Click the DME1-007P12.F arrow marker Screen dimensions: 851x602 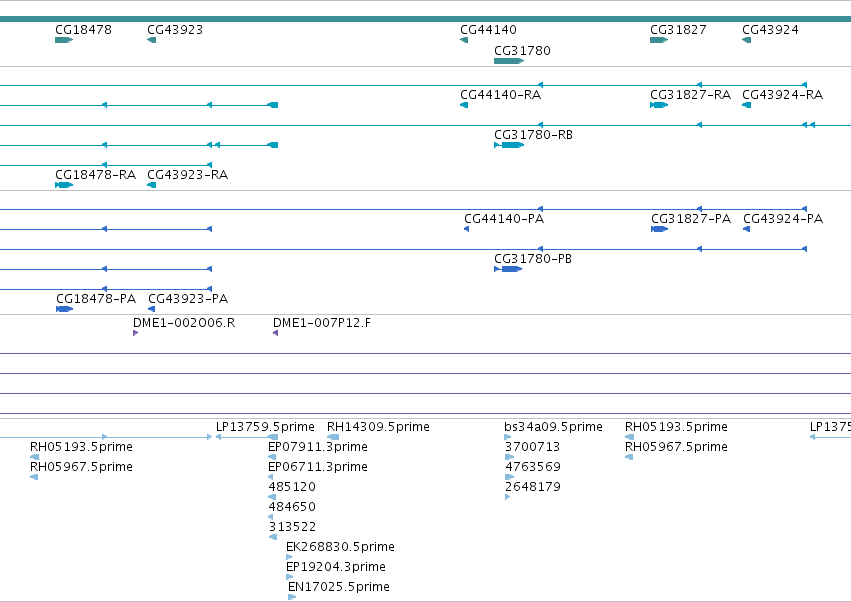(x=276, y=333)
